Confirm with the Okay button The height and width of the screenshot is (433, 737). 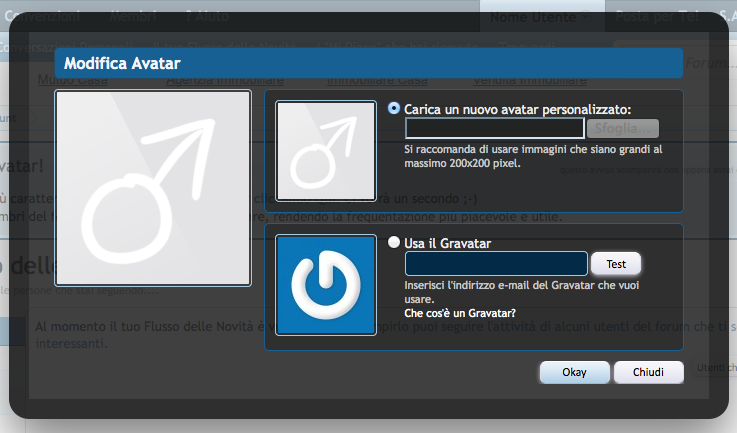[x=574, y=372]
